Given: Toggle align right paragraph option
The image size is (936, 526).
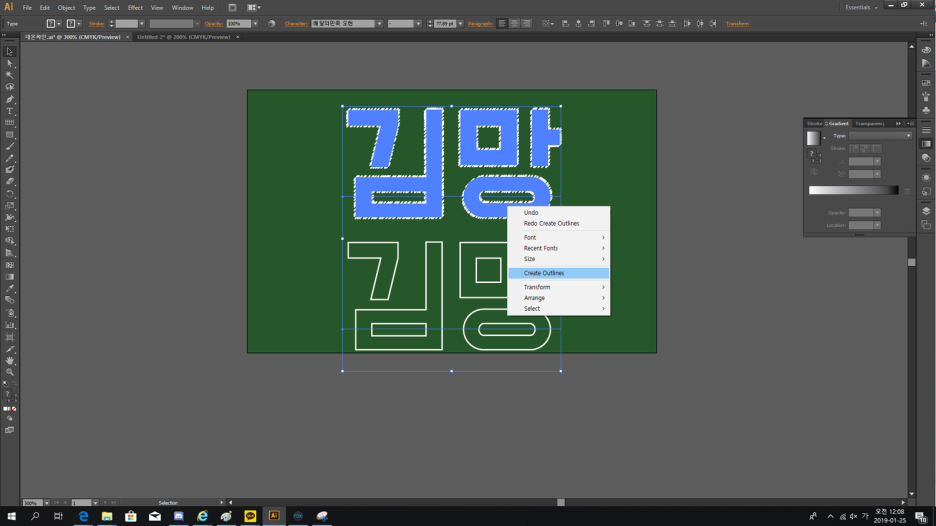Looking at the screenshot, I should [x=527, y=23].
